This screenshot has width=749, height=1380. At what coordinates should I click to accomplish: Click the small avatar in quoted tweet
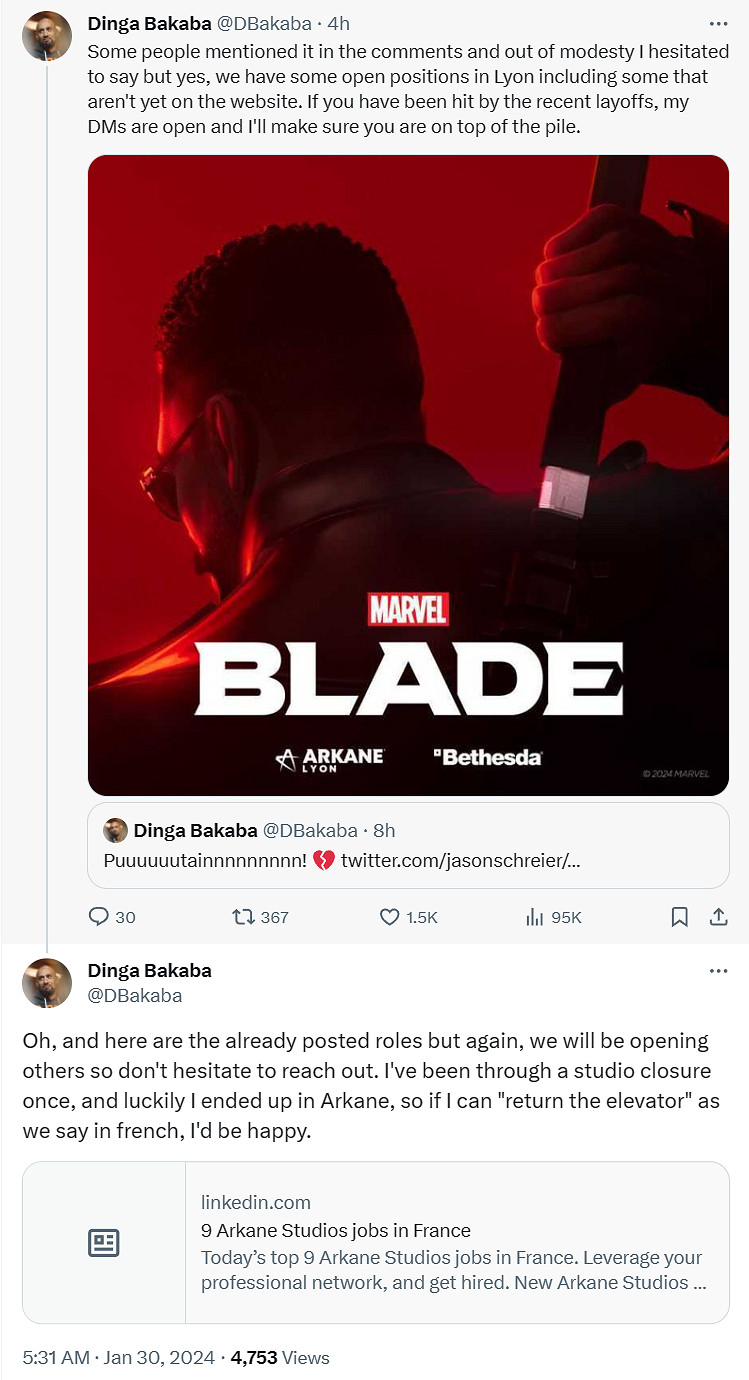[x=116, y=830]
